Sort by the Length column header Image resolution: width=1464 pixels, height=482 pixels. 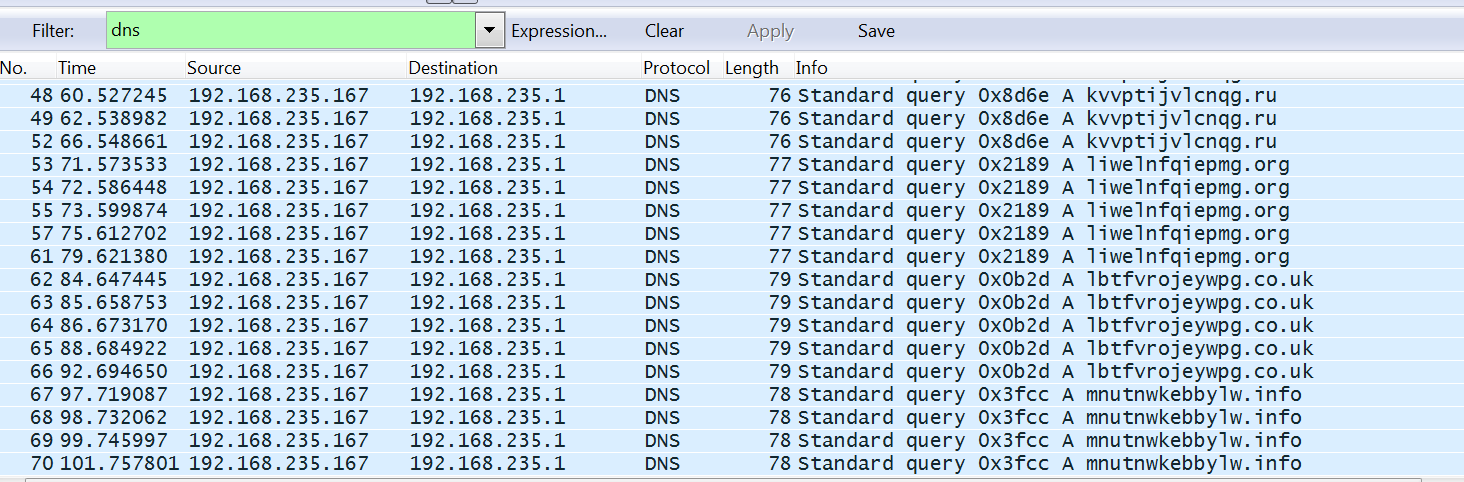click(751, 68)
